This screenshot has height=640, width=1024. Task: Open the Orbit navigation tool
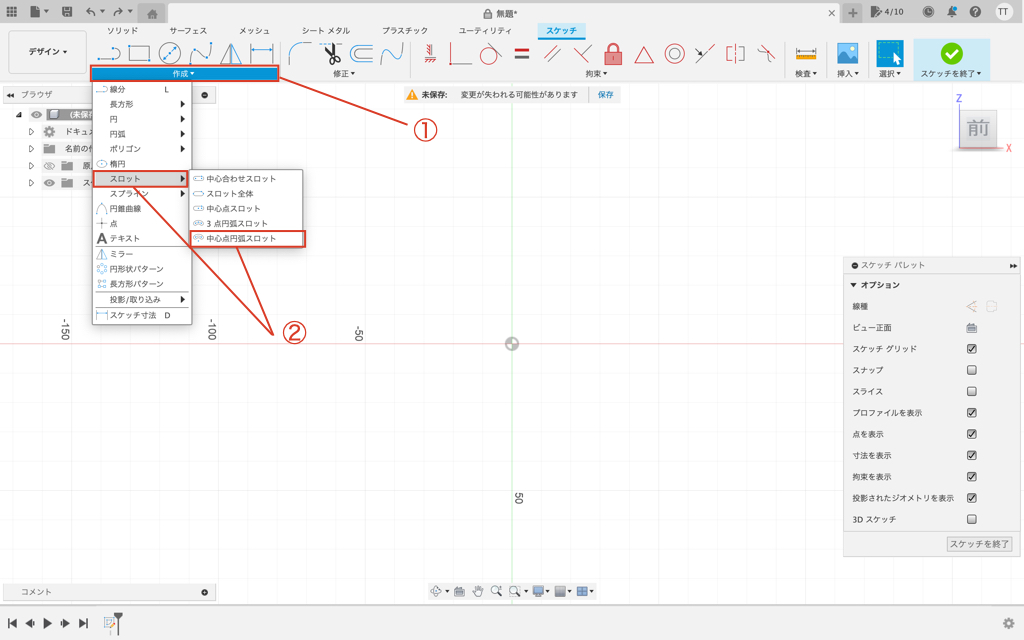tap(436, 591)
